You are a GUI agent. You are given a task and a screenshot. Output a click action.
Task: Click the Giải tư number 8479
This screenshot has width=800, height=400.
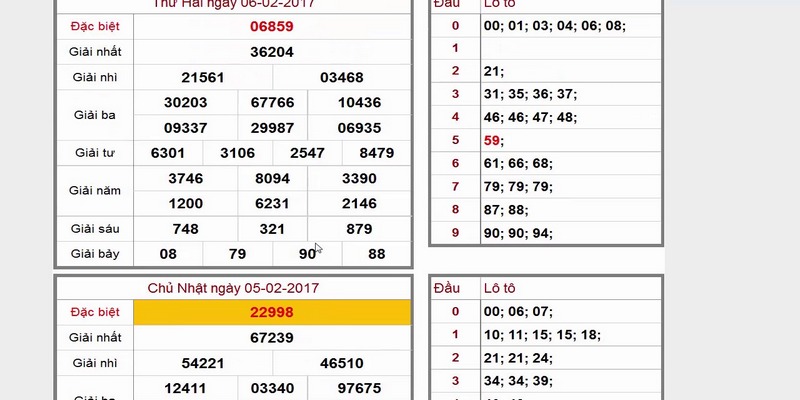coord(376,153)
